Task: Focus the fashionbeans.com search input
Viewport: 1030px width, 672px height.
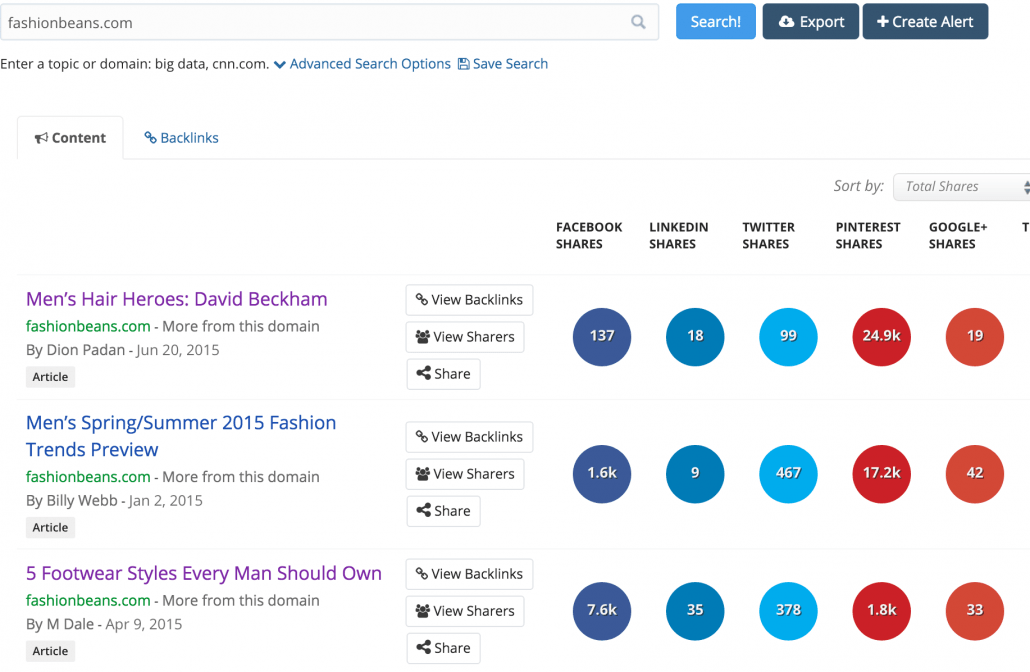Action: [x=328, y=22]
